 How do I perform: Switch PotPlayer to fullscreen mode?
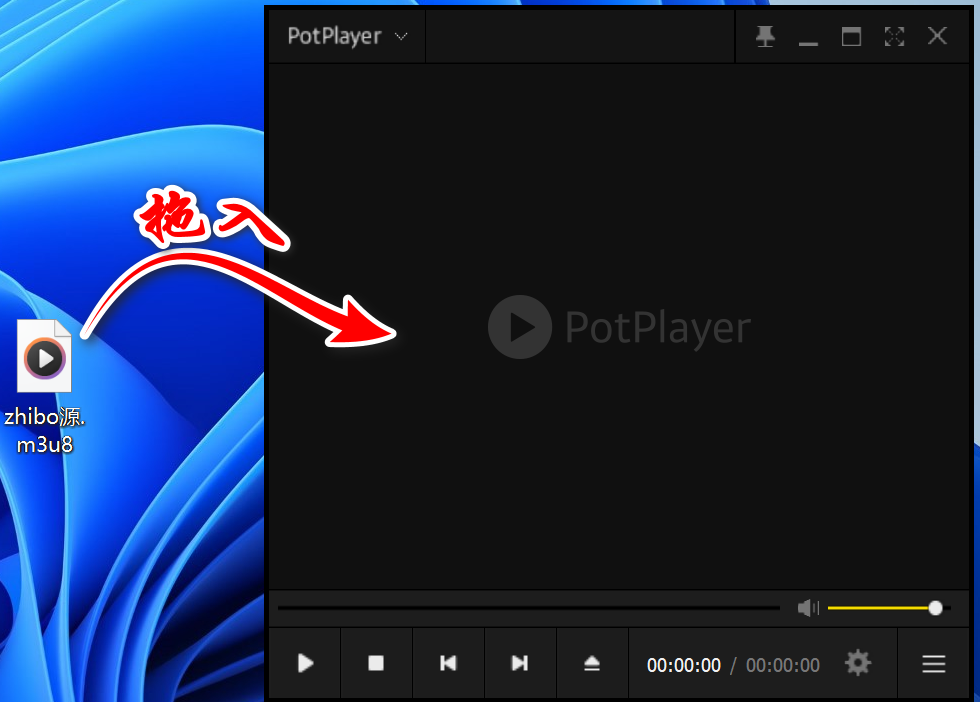pos(894,36)
